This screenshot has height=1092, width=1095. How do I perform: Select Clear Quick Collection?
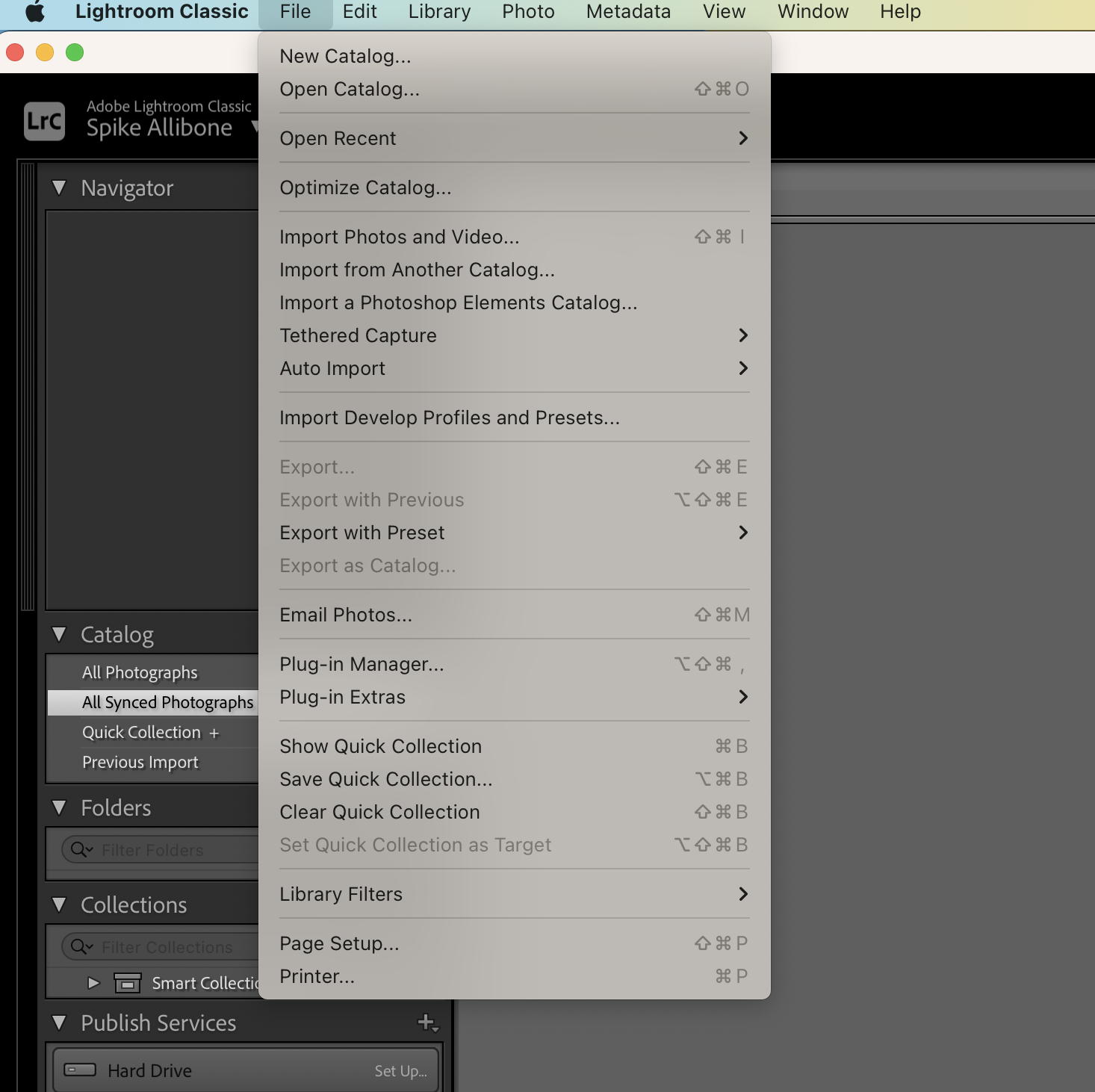point(515,812)
